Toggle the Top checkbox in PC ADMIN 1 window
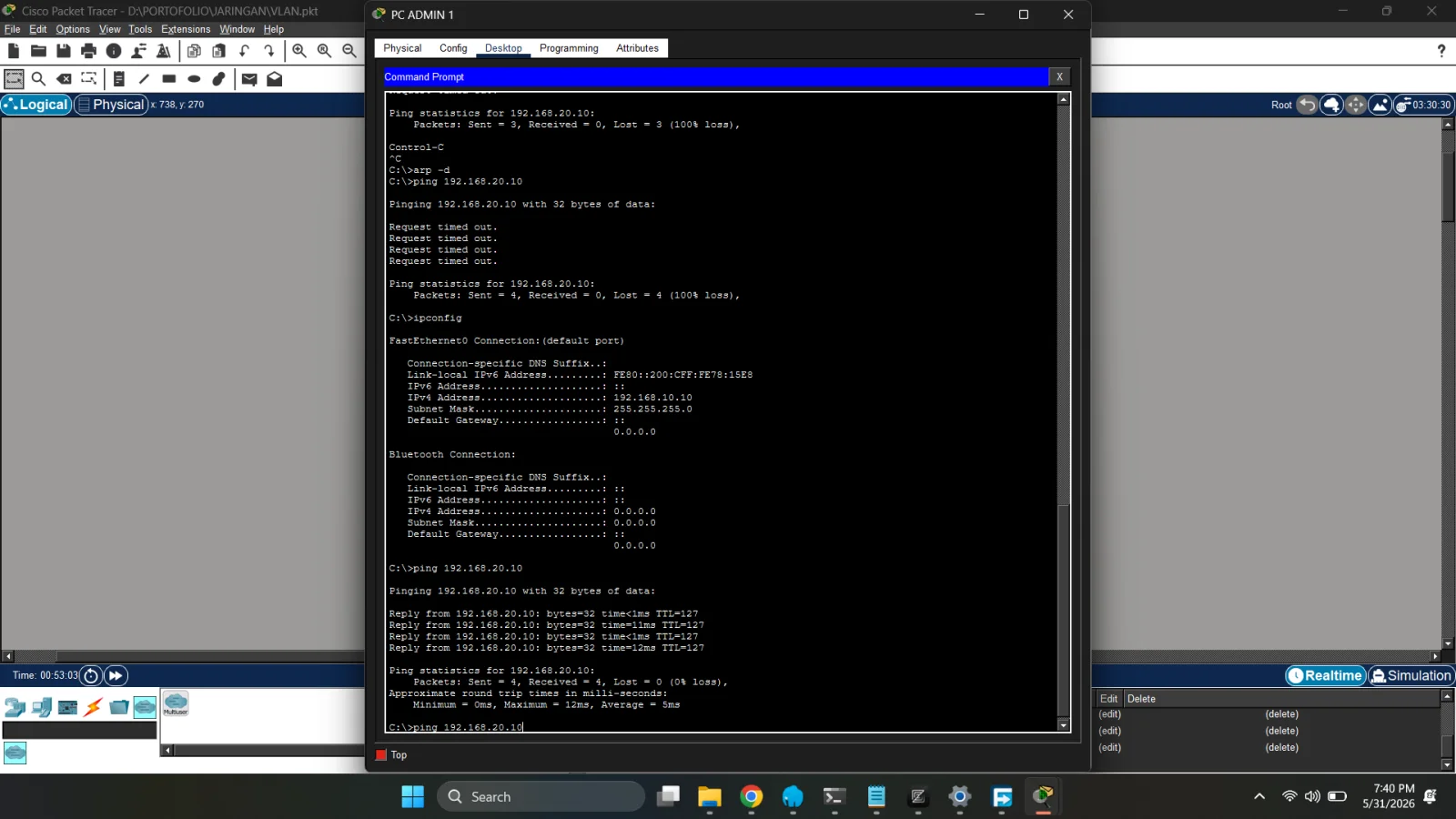The width and height of the screenshot is (1456, 819). point(381,755)
